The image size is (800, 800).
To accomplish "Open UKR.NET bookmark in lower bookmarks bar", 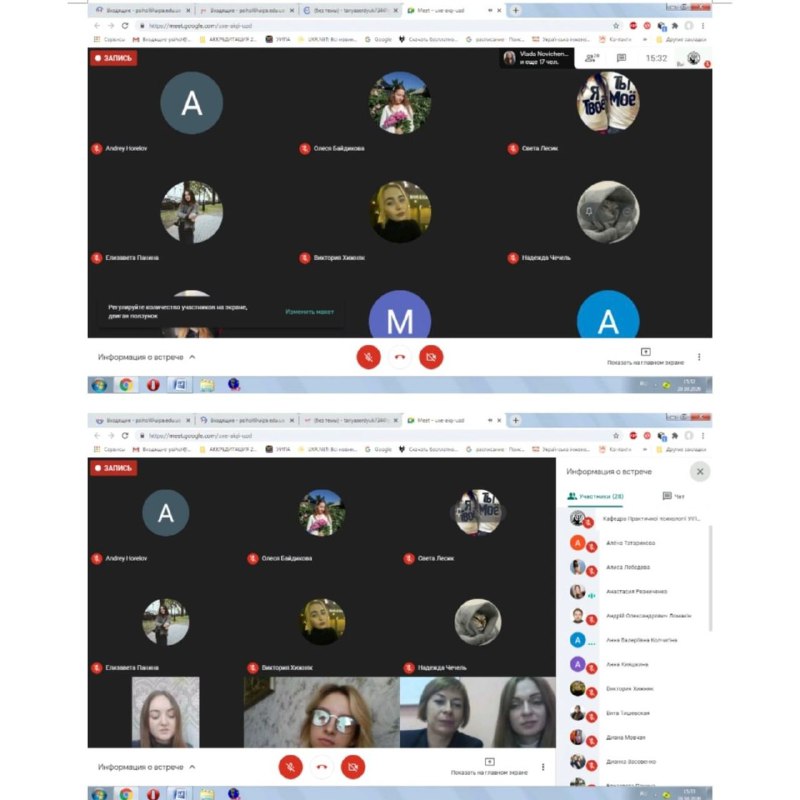I will [327, 449].
